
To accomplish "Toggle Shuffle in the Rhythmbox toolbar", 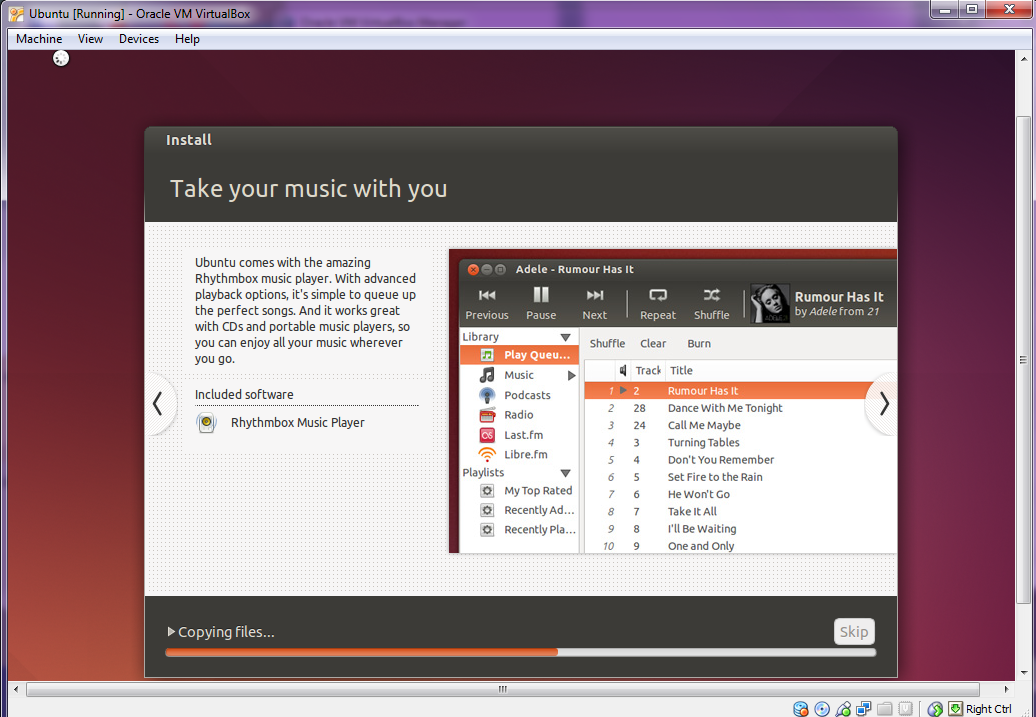I will [x=712, y=303].
